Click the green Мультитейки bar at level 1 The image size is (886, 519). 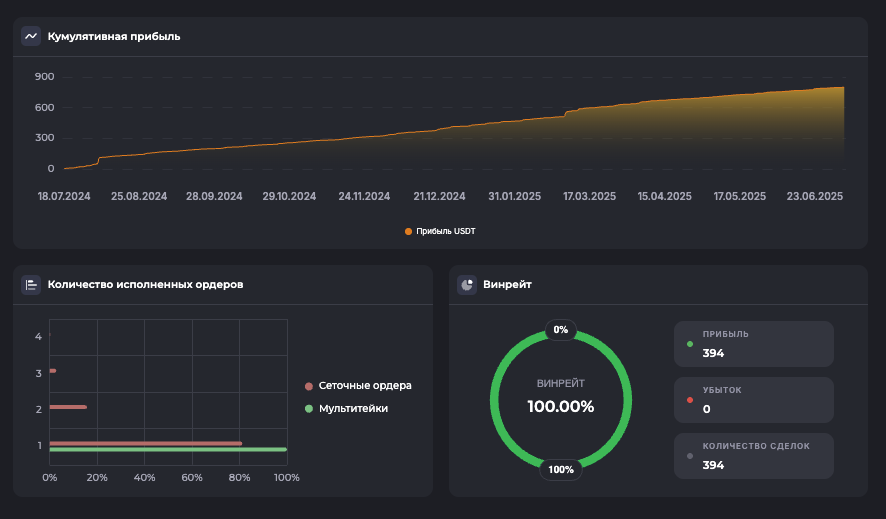[x=167, y=450]
